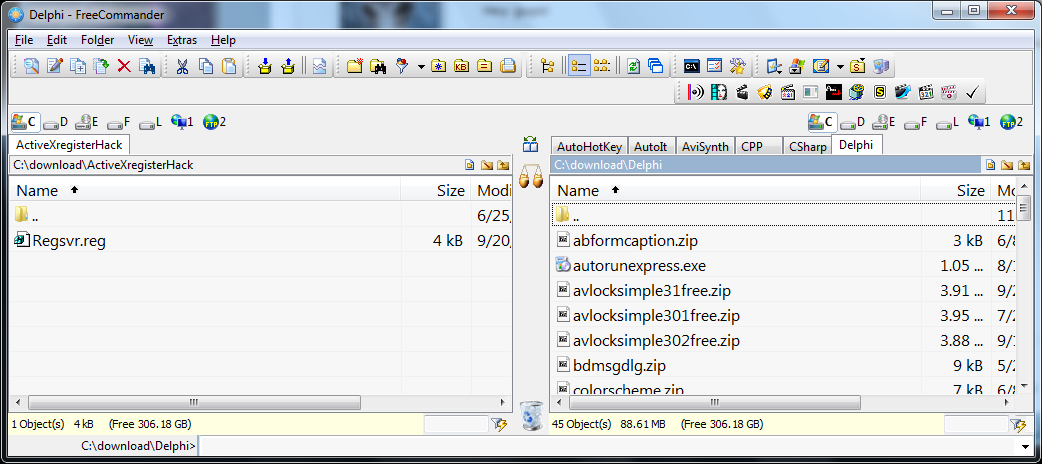Click the film strip face icon
This screenshot has width=1042, height=464.
(718, 92)
